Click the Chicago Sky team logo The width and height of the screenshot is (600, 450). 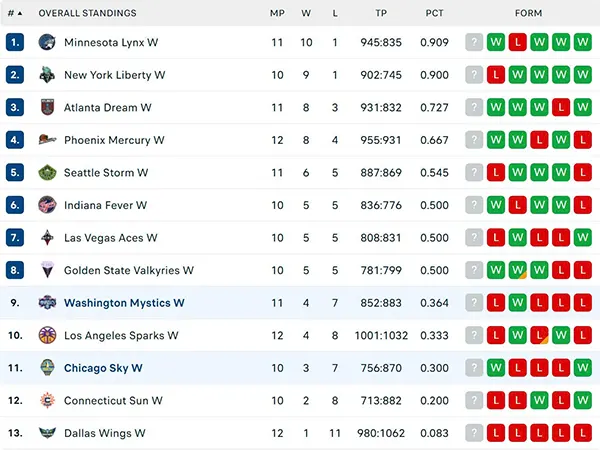pyautogui.click(x=47, y=368)
